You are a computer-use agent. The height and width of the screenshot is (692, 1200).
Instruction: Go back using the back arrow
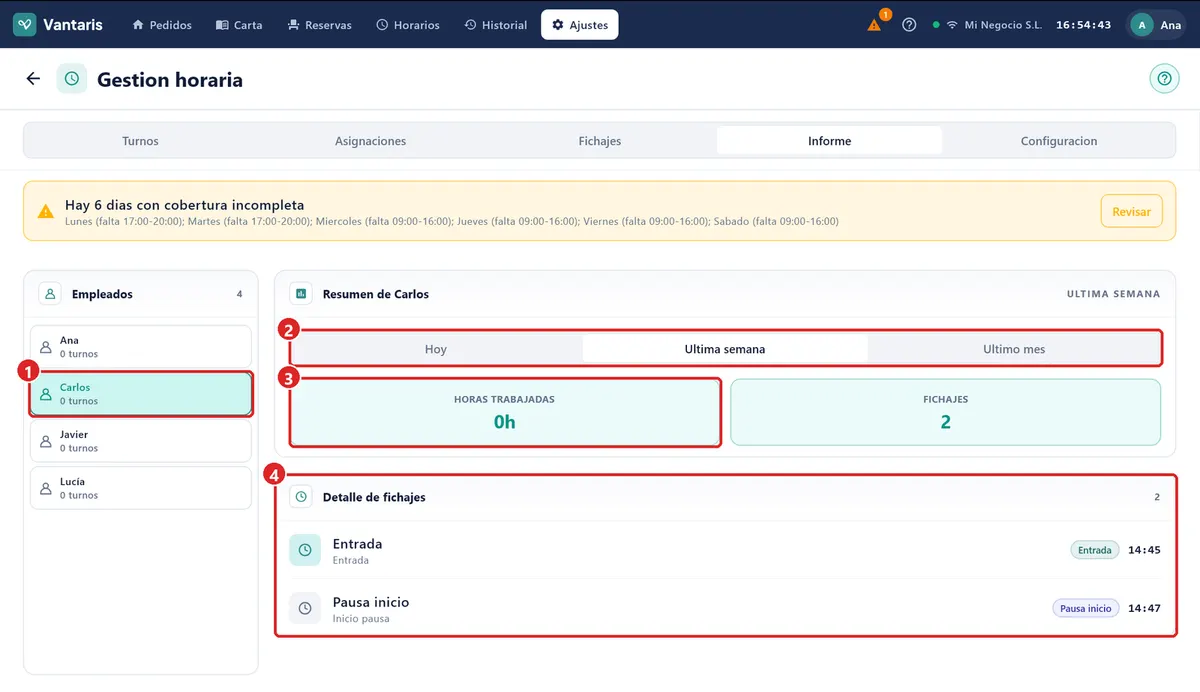(33, 79)
